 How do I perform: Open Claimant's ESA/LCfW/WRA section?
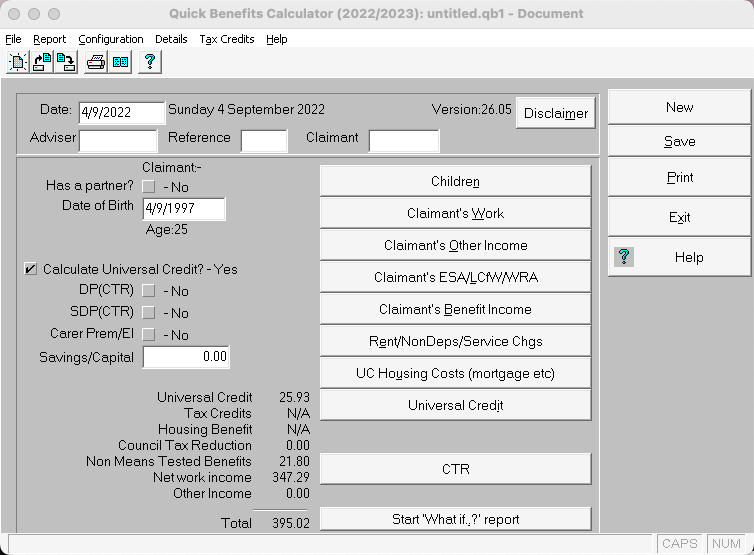click(455, 277)
